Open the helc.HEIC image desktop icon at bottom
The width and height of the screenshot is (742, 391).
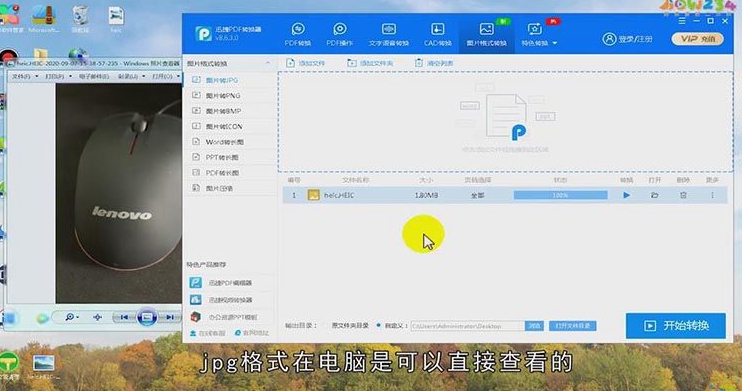tap(44, 367)
